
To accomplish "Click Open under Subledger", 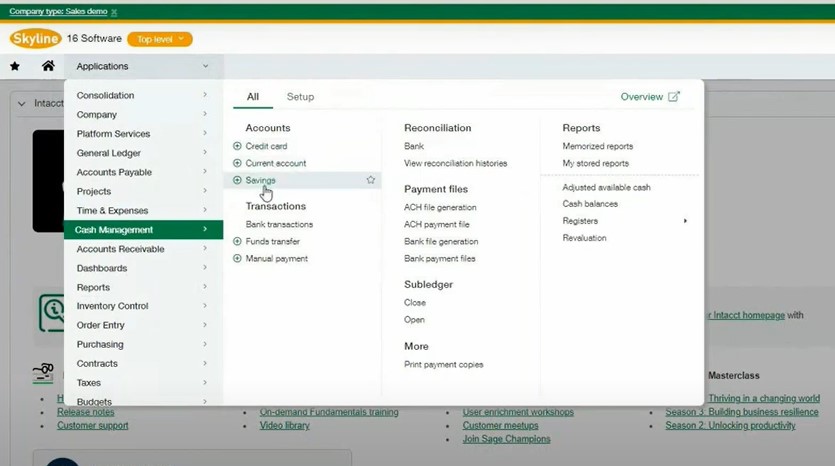I will 414,320.
